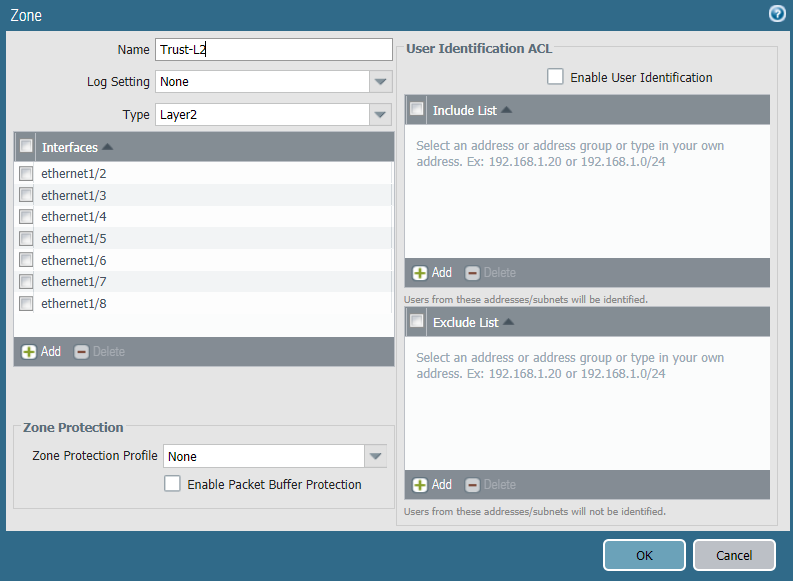The width and height of the screenshot is (793, 581).
Task: Check the ethernet1/6 interface checkbox
Action: pos(26,260)
